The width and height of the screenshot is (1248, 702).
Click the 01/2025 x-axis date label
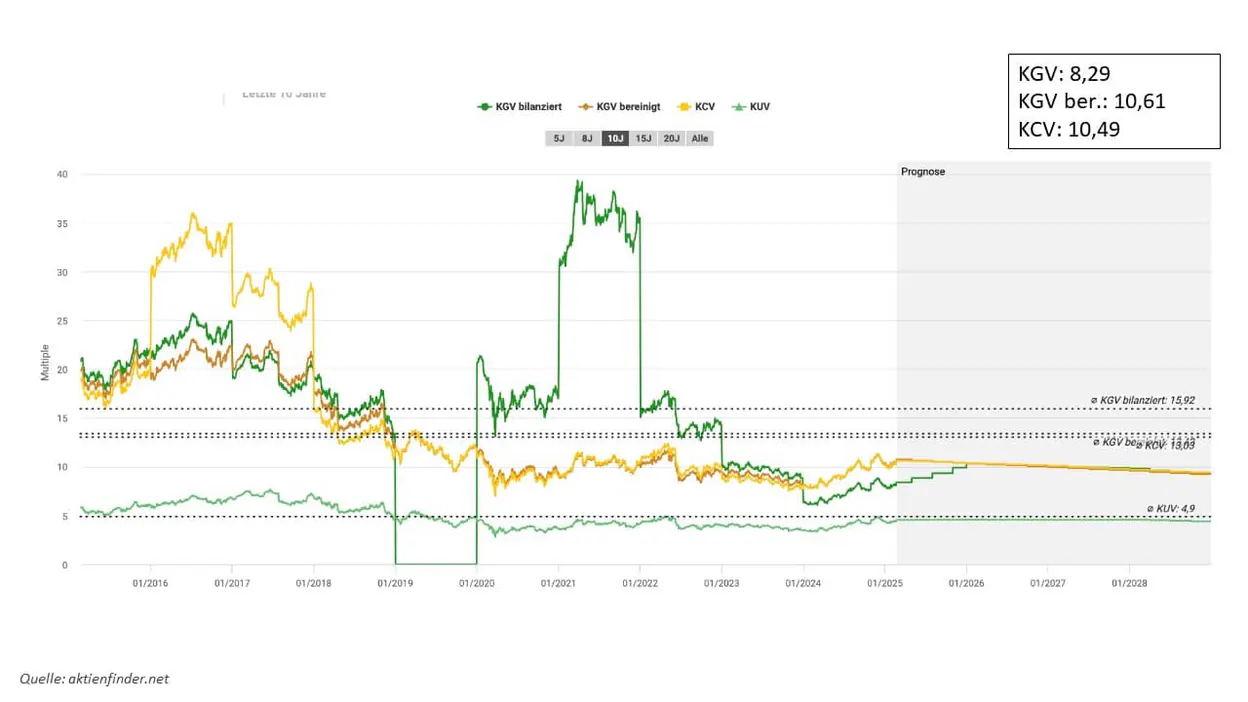pos(884,581)
